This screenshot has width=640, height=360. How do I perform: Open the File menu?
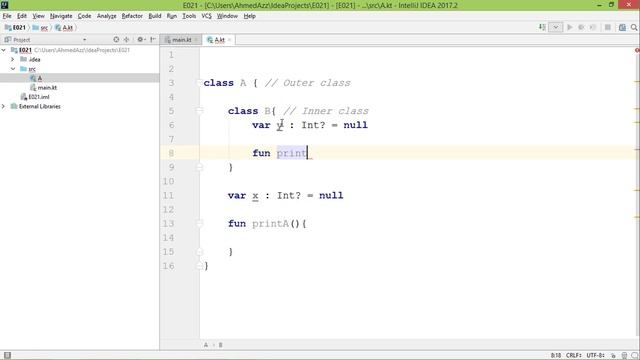(x=7, y=16)
